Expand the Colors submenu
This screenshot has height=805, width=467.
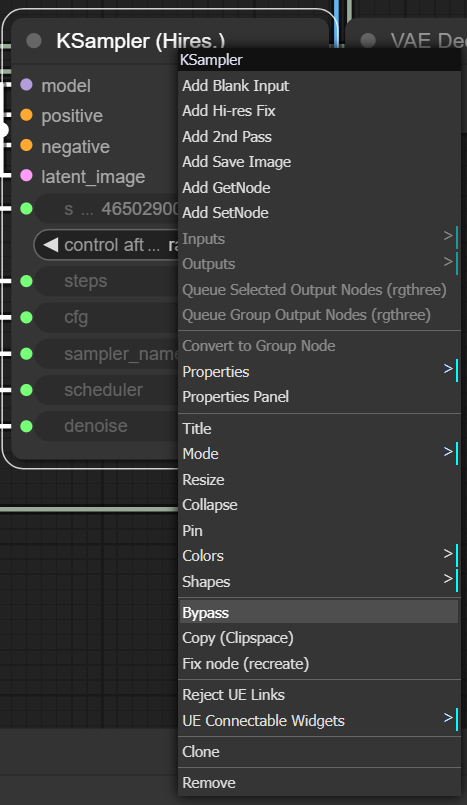[319, 555]
